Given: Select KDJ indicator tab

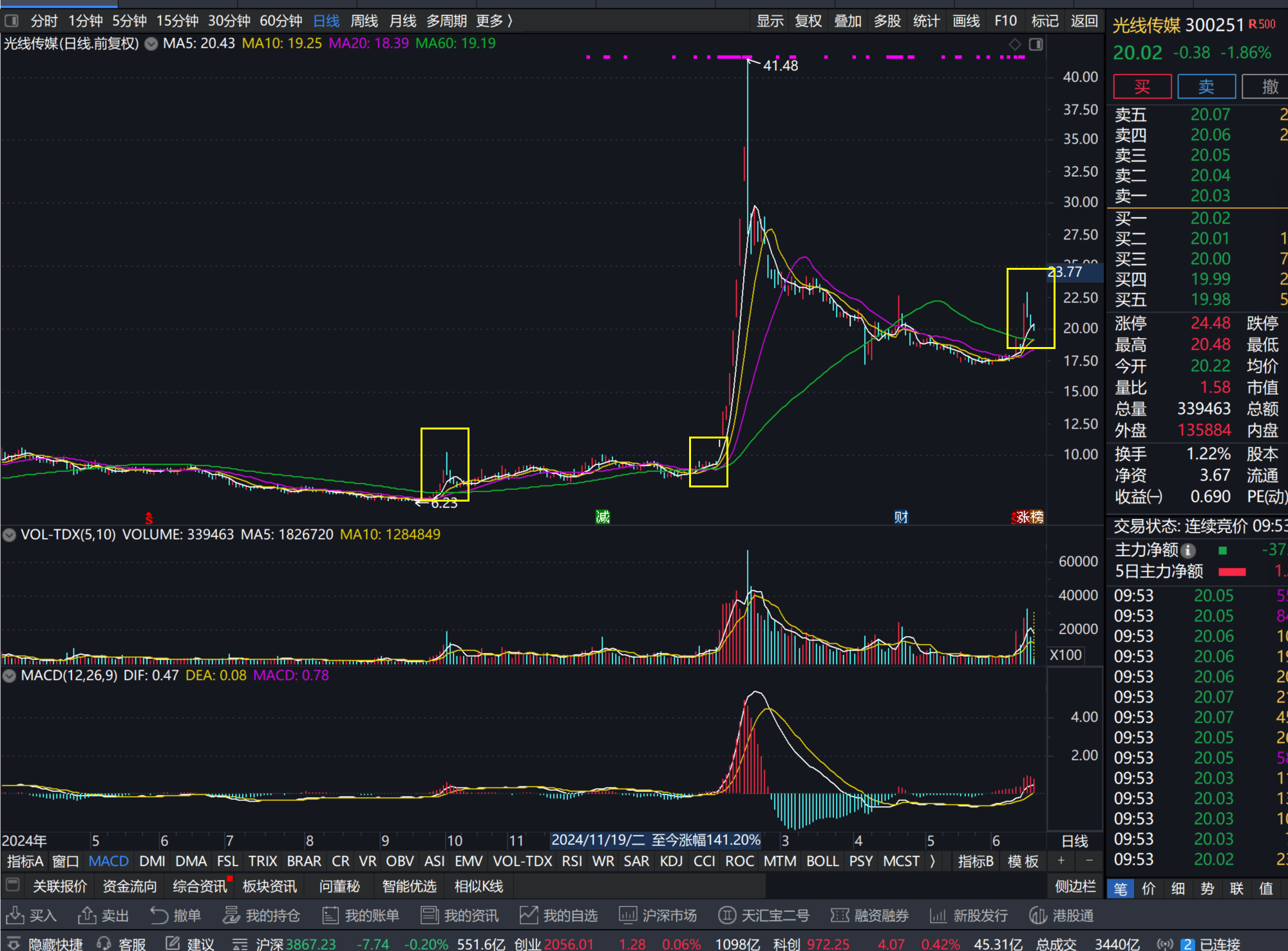Looking at the screenshot, I should tap(671, 861).
